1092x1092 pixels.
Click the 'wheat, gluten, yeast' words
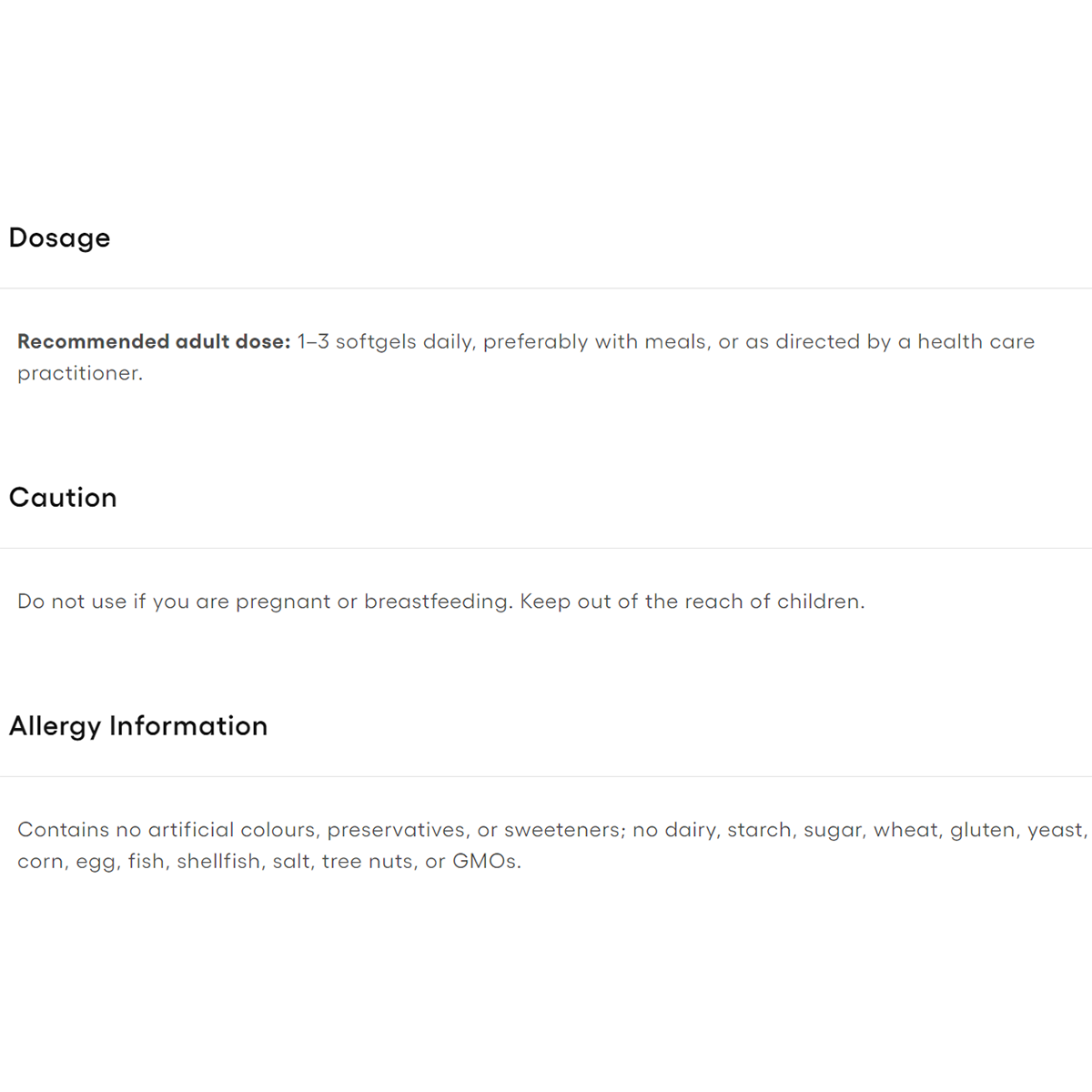[x=979, y=830]
